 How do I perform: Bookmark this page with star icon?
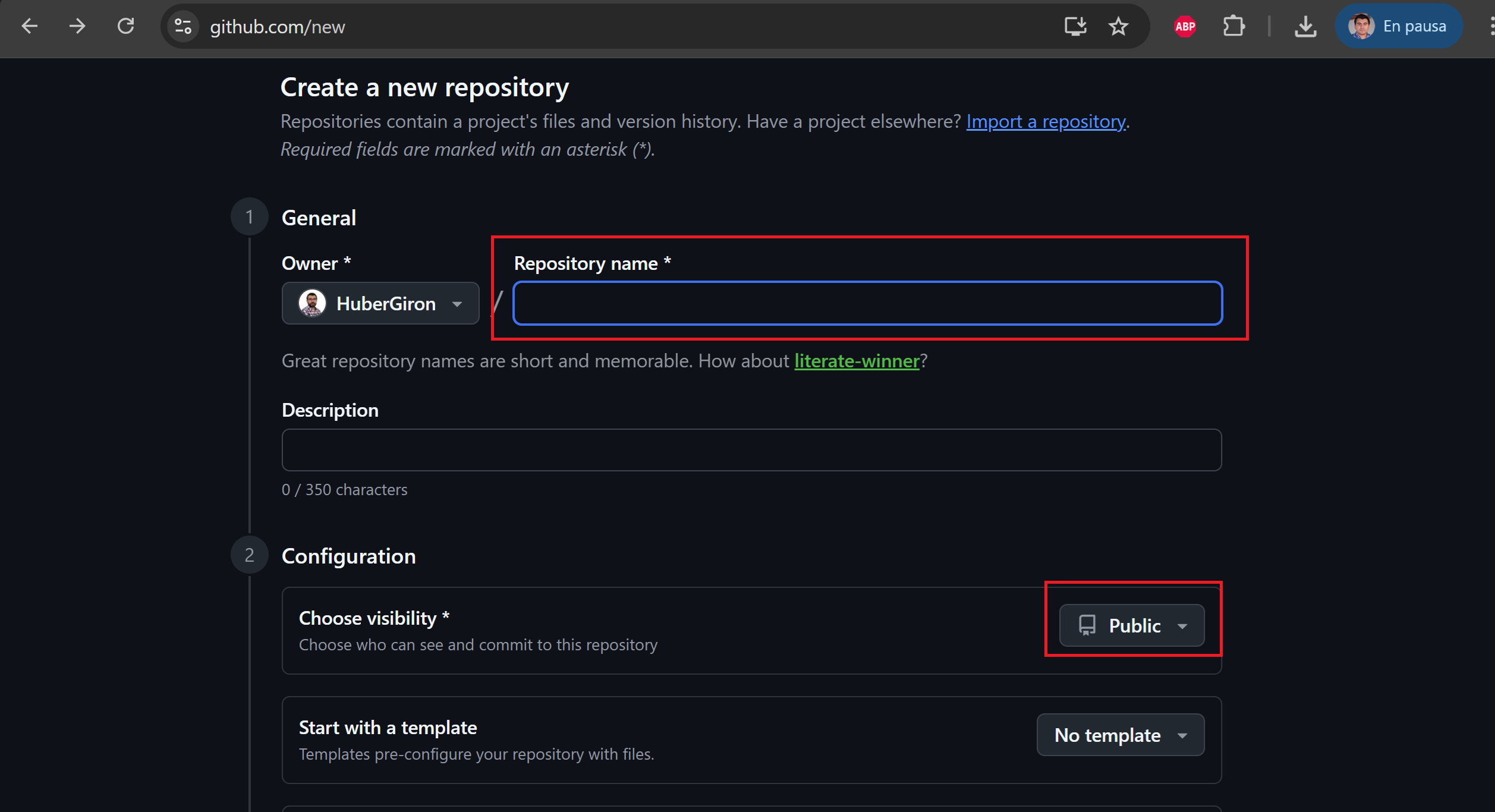tap(1118, 26)
